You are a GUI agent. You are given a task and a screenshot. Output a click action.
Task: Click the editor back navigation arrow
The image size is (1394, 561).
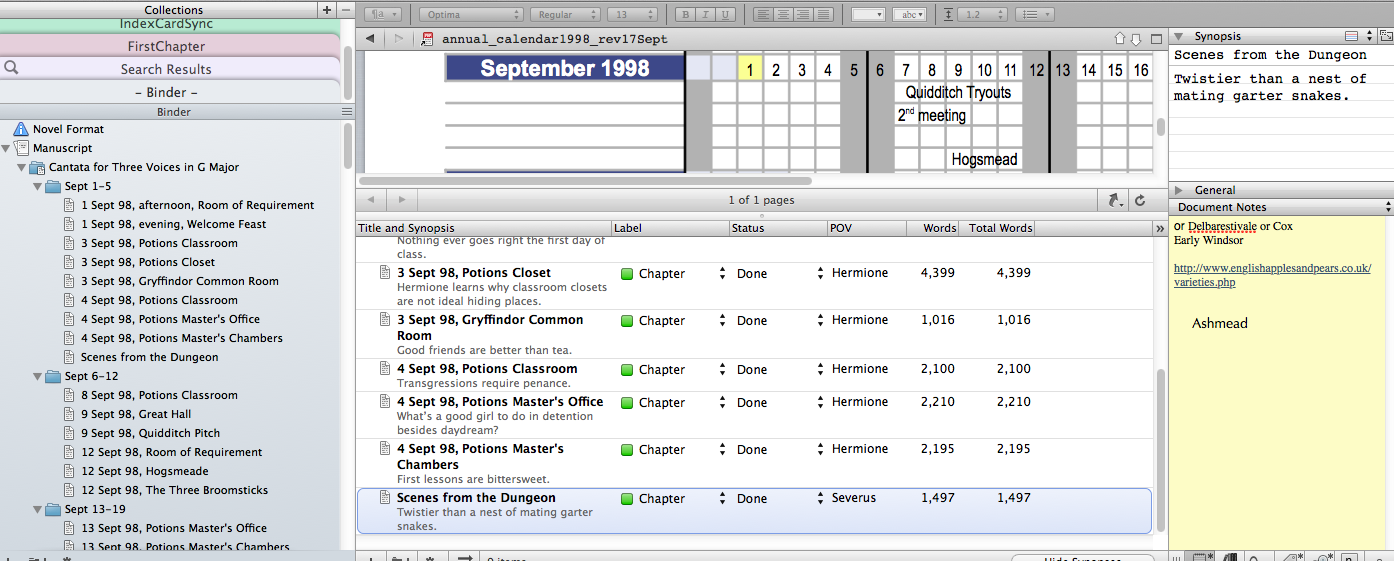click(370, 39)
